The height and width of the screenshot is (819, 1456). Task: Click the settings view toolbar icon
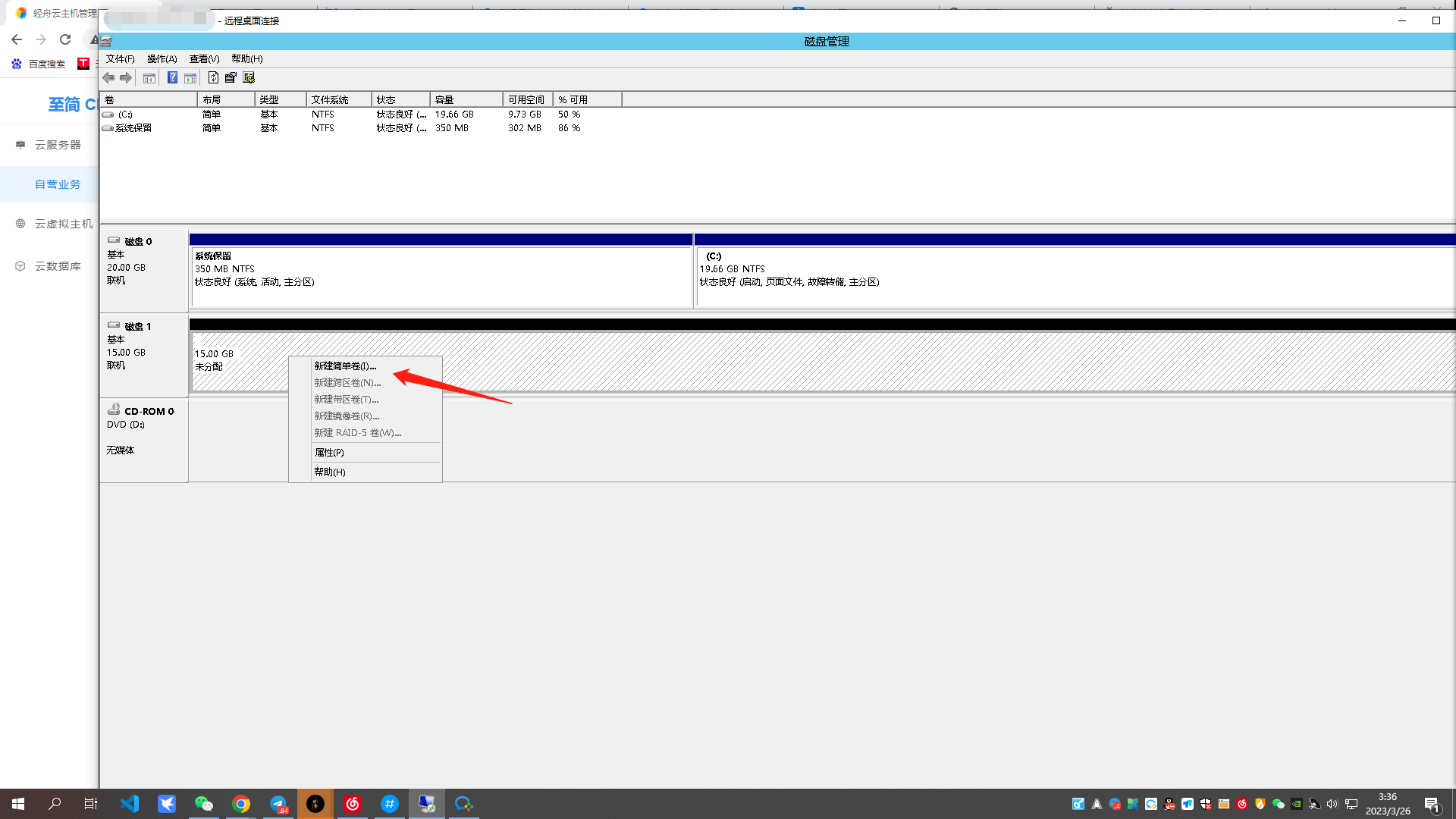tap(249, 78)
